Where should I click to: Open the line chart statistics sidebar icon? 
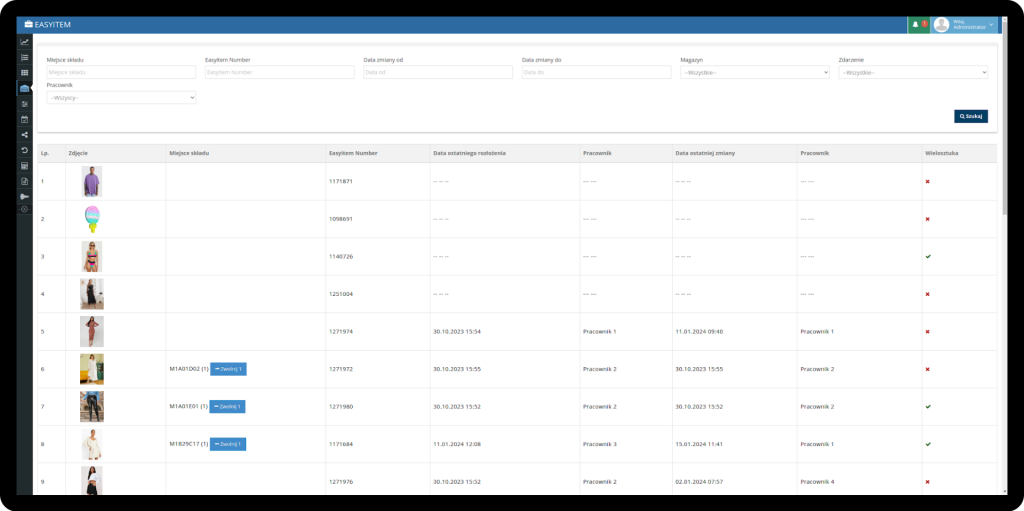(24, 42)
